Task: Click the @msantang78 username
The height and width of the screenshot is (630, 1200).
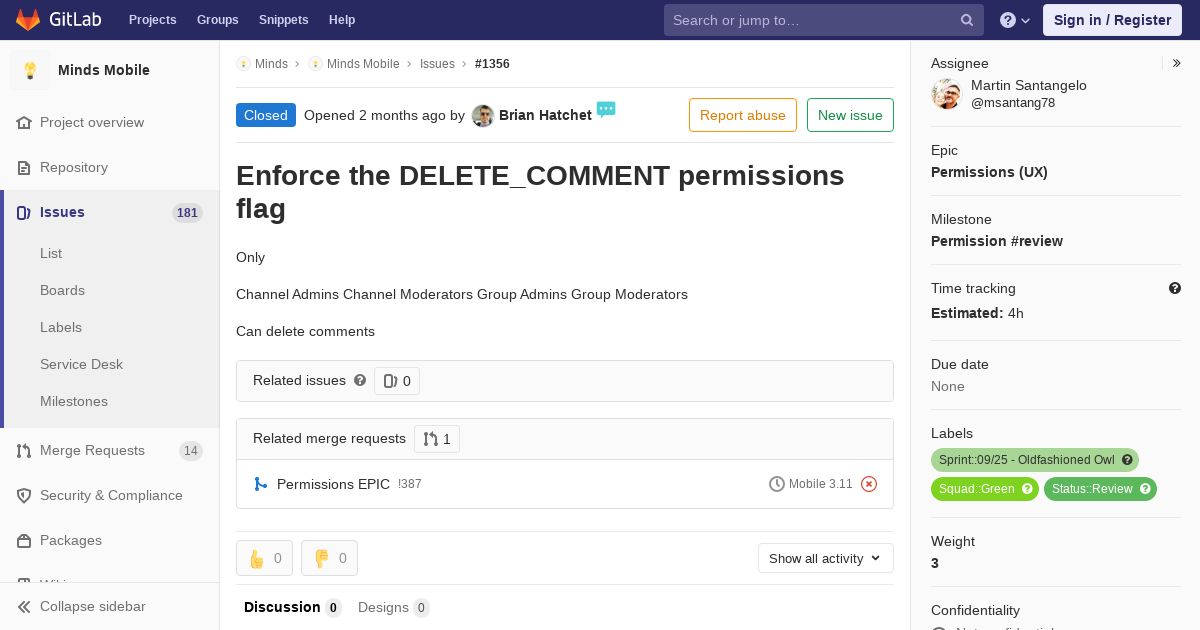Action: click(x=1013, y=103)
